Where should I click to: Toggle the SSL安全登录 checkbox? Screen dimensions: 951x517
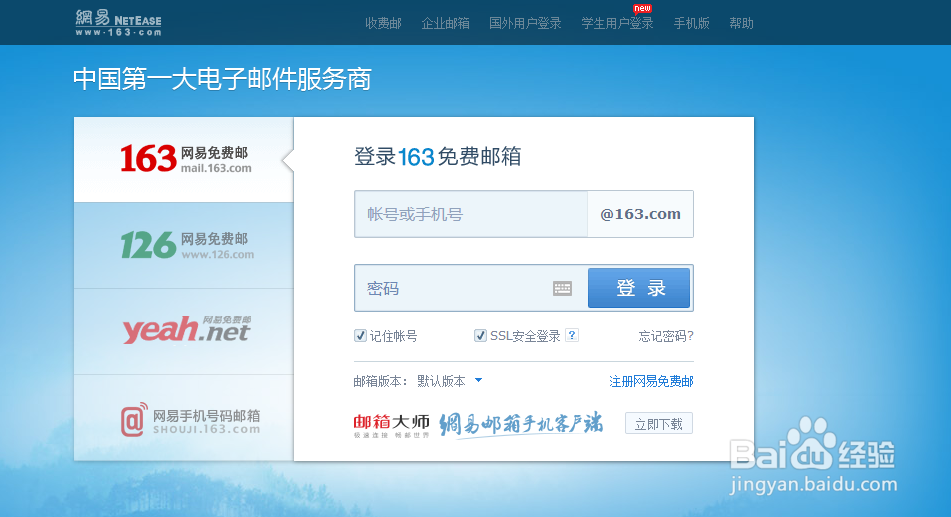480,336
